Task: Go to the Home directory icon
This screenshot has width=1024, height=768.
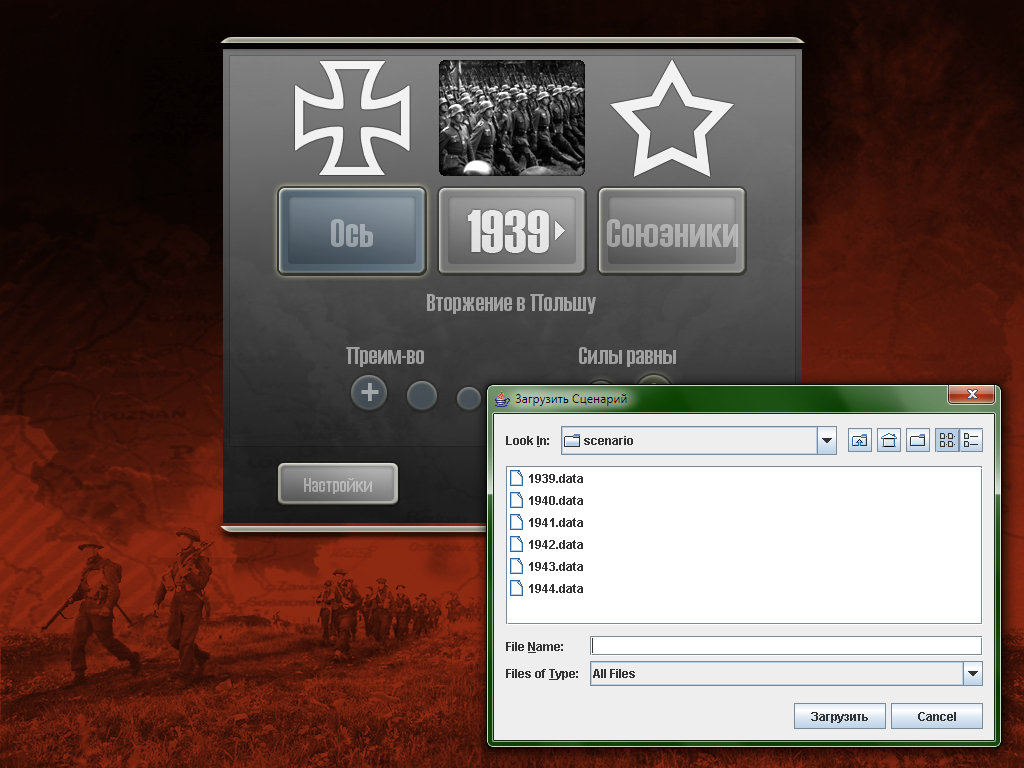Action: 889,440
